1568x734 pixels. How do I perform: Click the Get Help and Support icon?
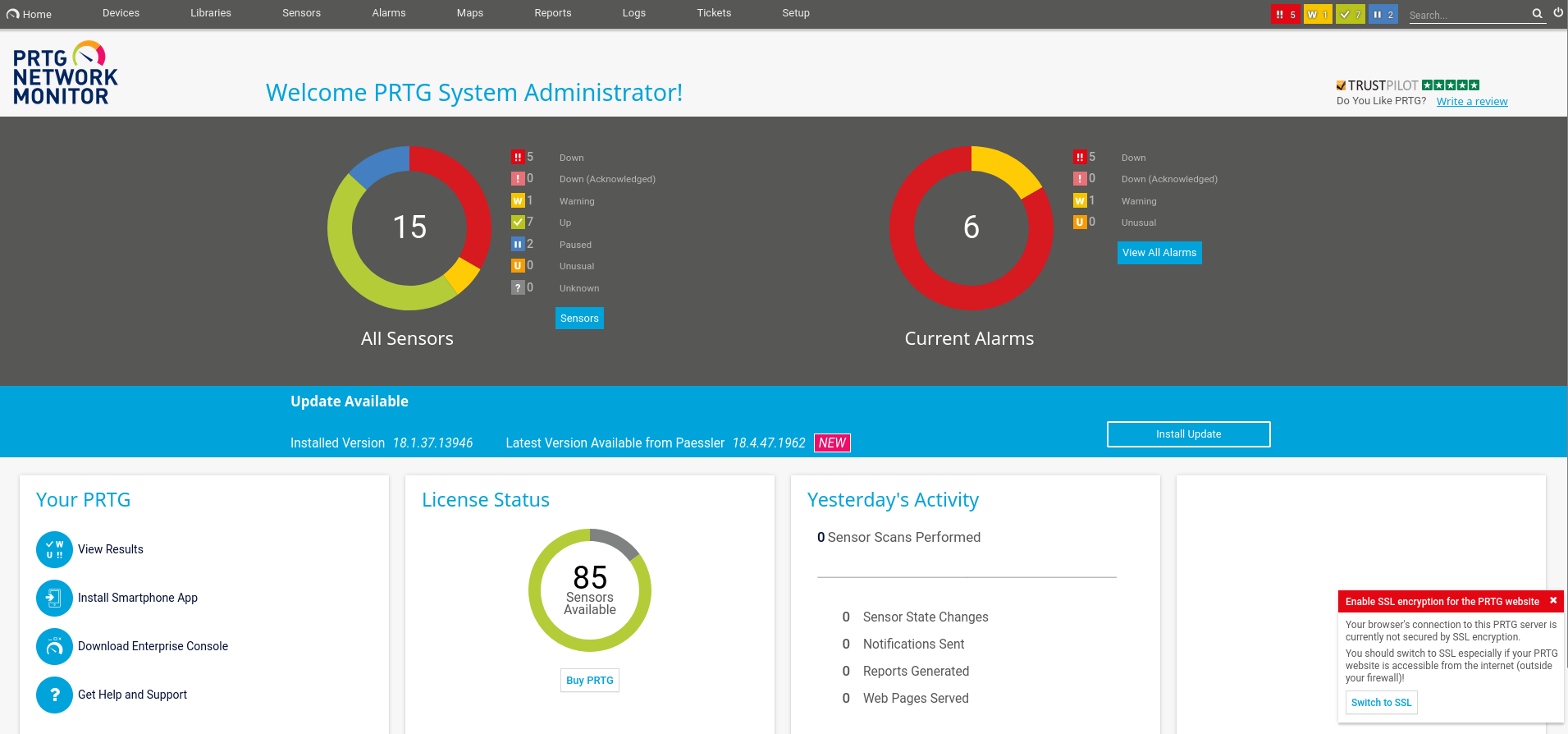(54, 695)
